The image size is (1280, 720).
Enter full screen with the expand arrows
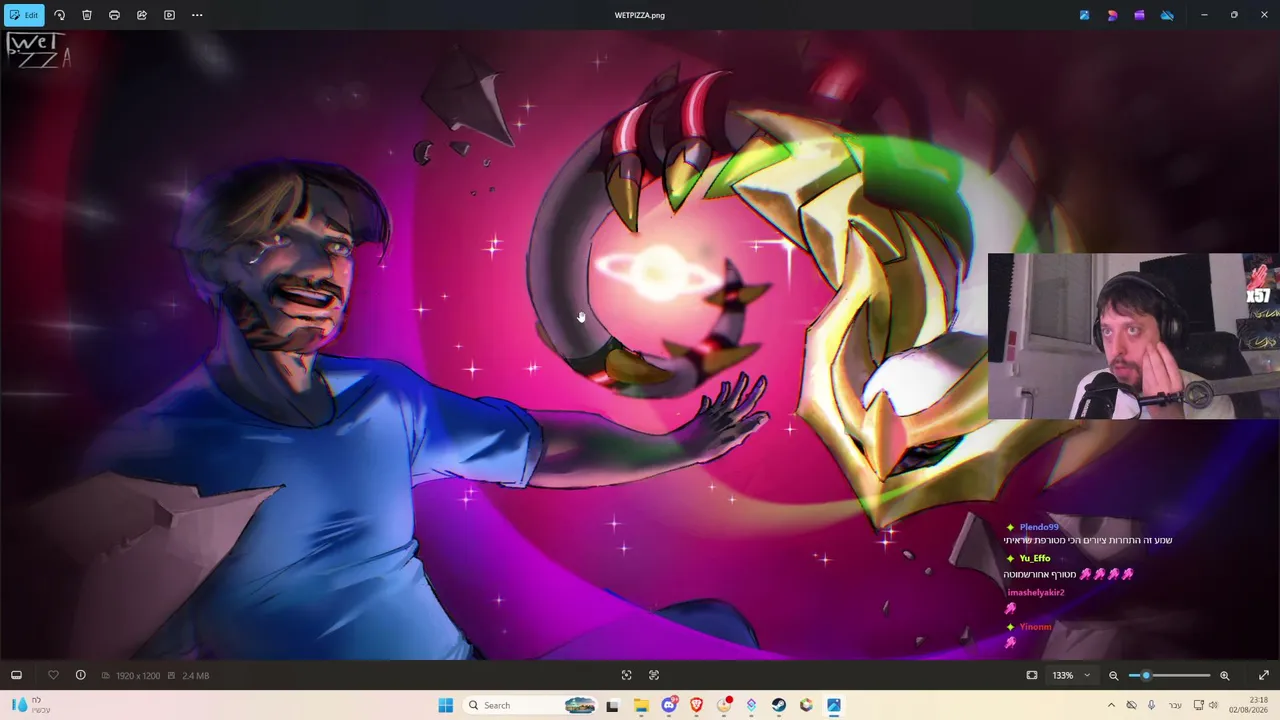(x=1264, y=675)
